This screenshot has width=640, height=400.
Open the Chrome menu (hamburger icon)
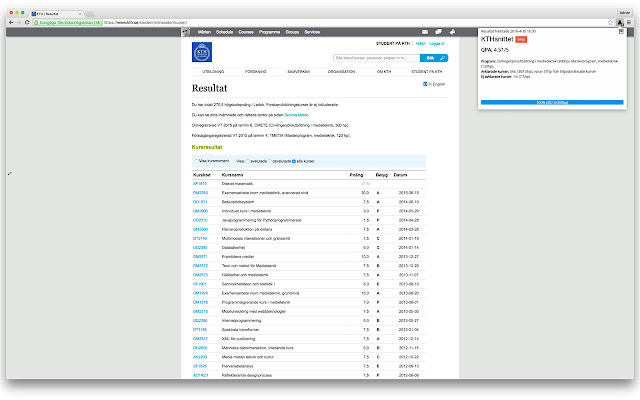click(x=629, y=22)
